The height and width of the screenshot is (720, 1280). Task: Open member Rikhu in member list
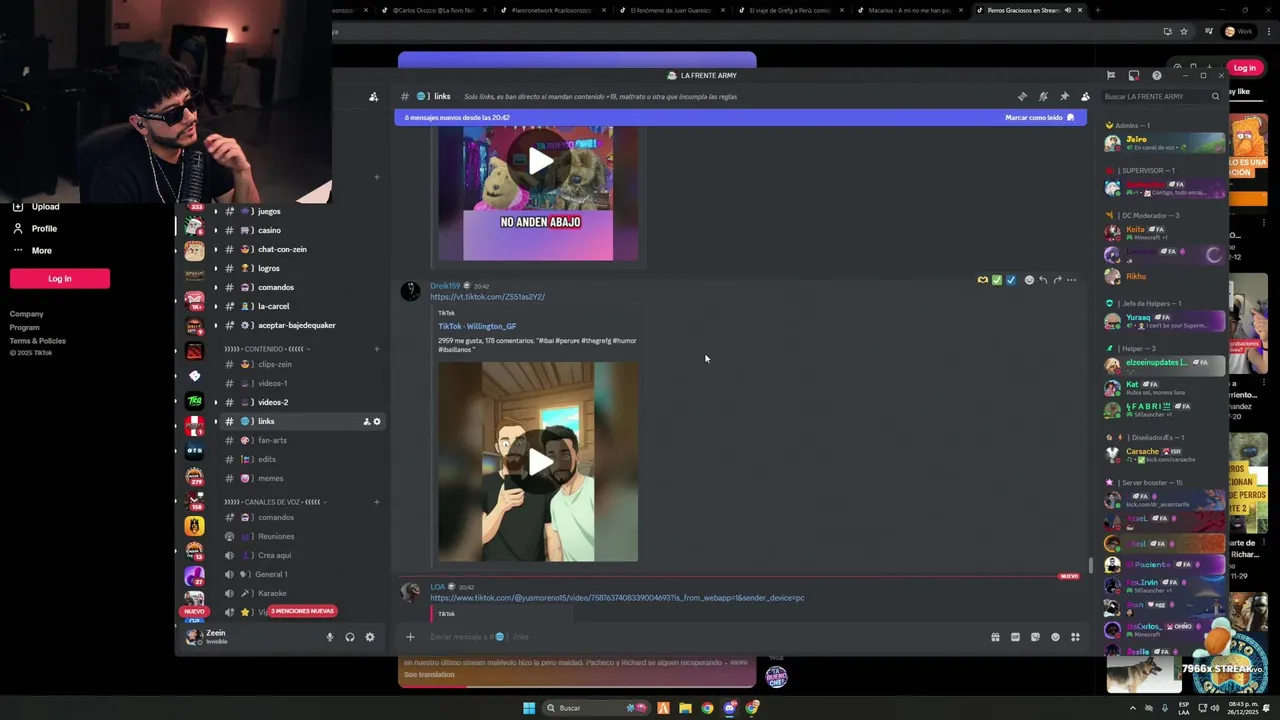(x=1165, y=276)
